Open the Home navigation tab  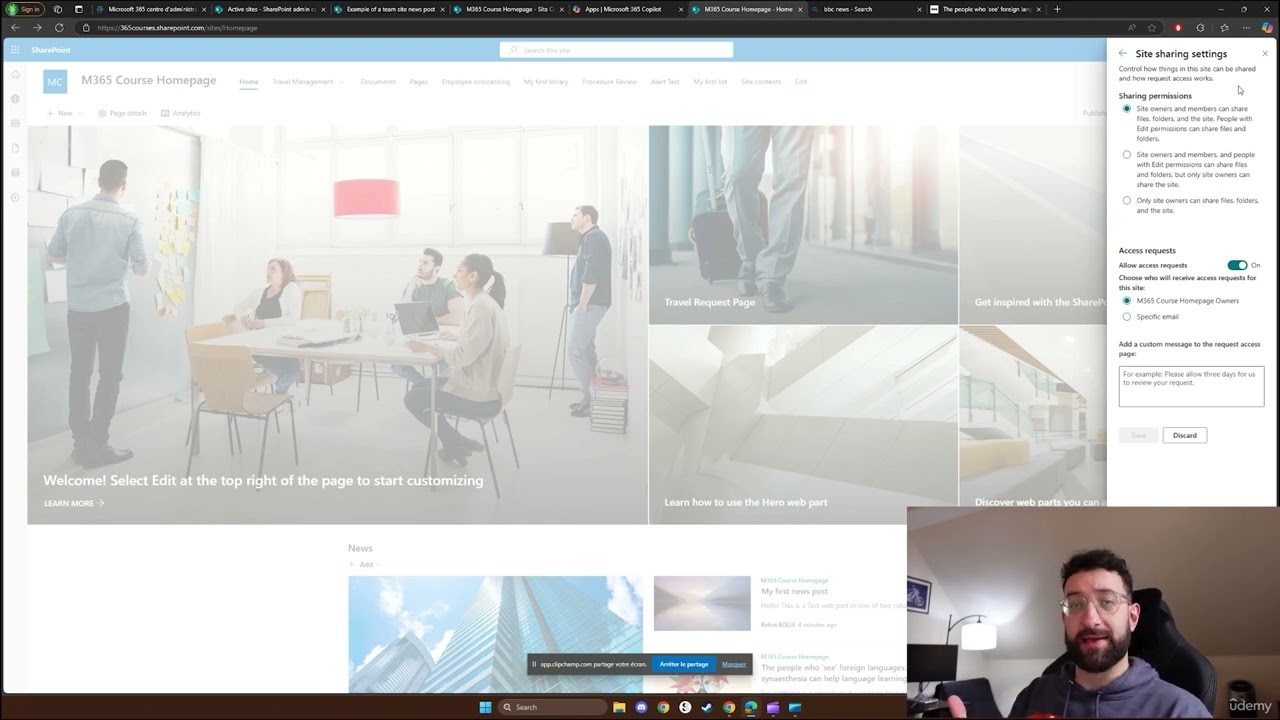point(248,82)
